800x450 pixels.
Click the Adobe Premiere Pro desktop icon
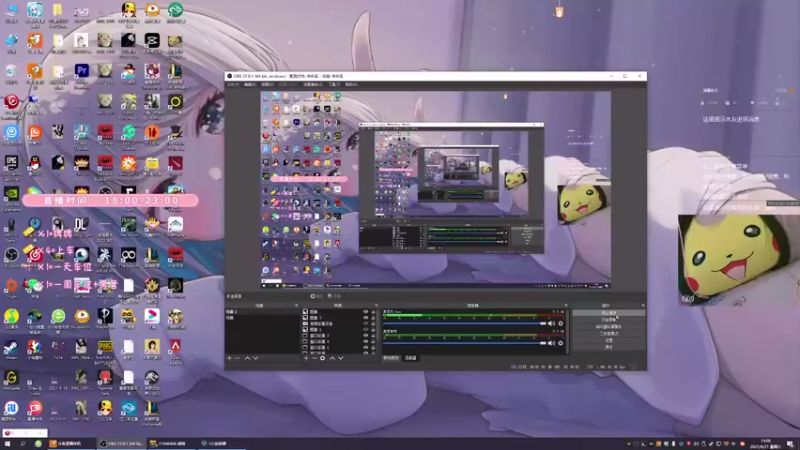[x=82, y=70]
